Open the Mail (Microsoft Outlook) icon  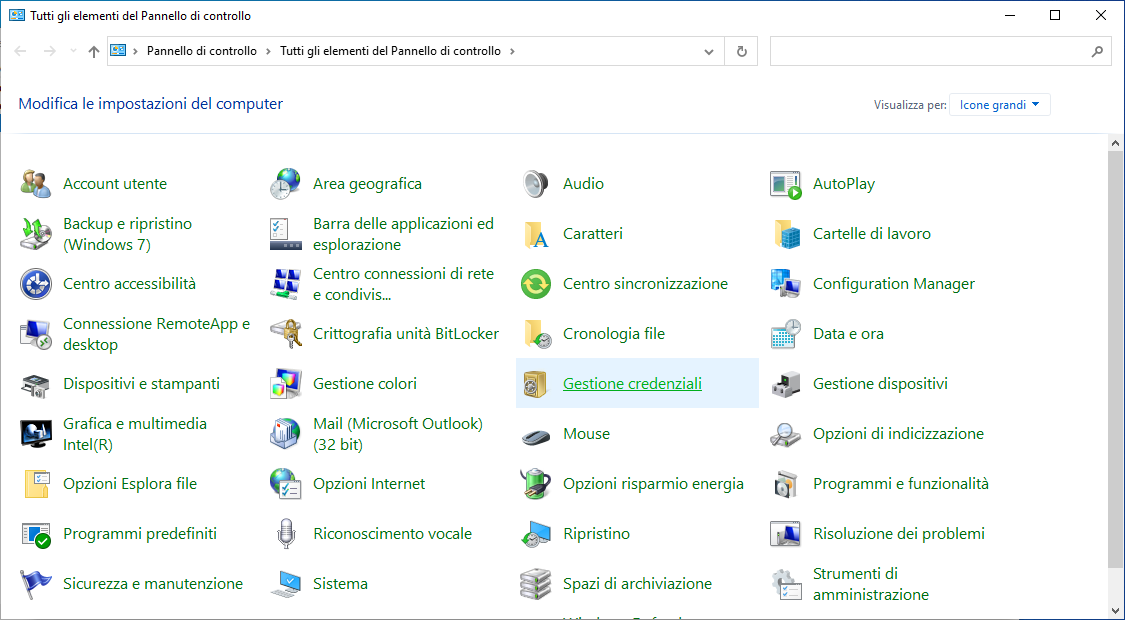click(x=286, y=434)
